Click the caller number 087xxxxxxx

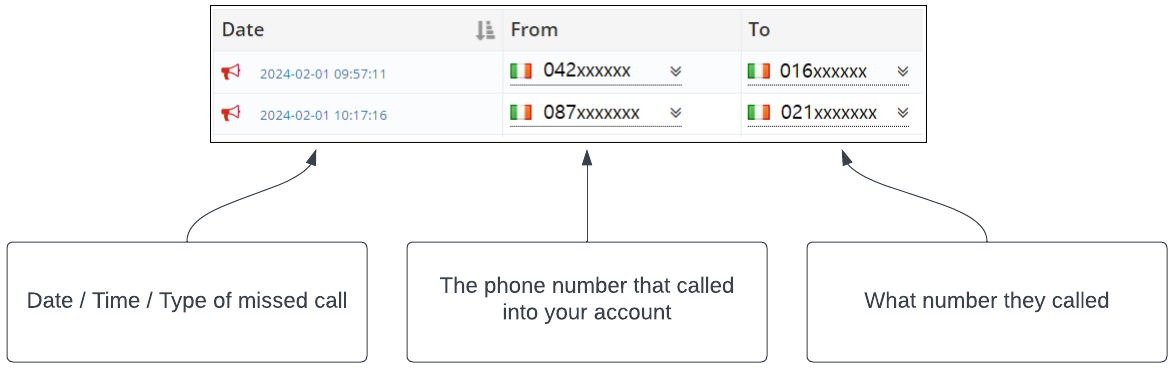pyautogui.click(x=591, y=112)
